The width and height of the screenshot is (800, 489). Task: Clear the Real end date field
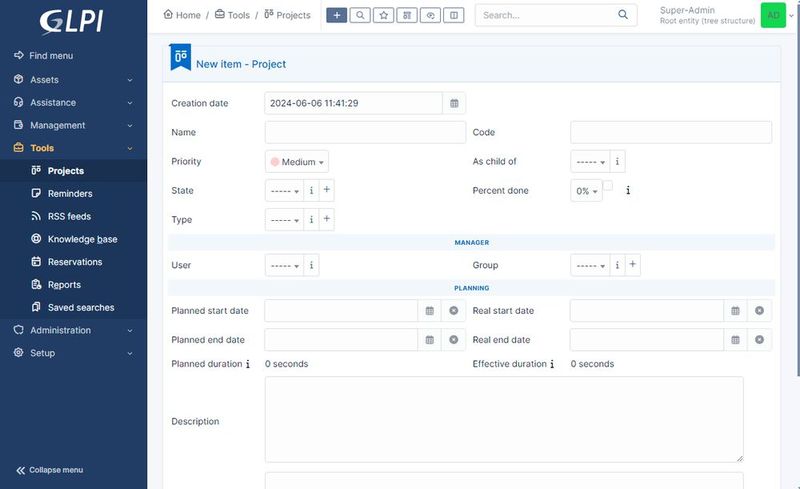[x=759, y=339]
